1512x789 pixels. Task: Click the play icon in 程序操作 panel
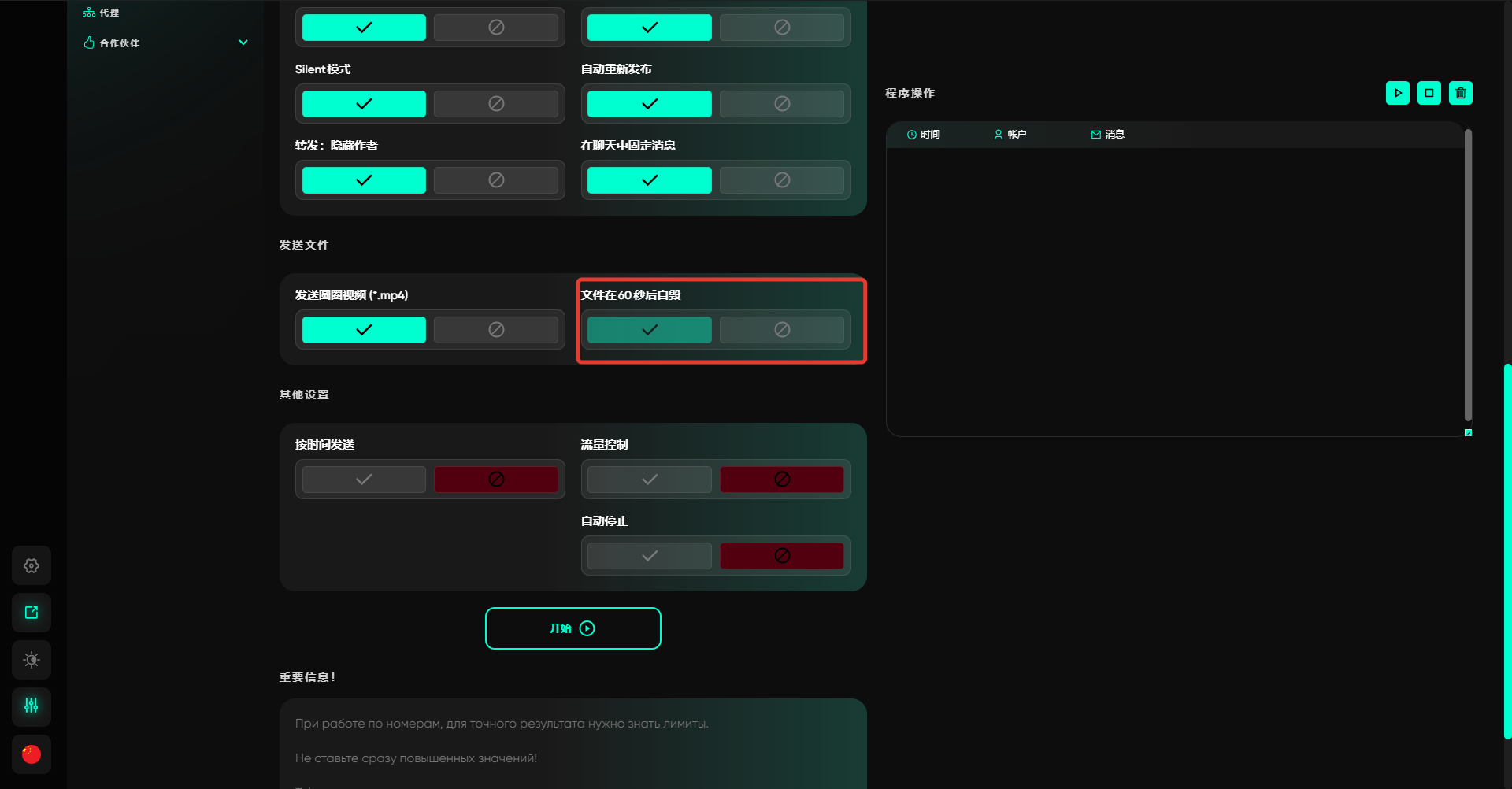(1397, 93)
